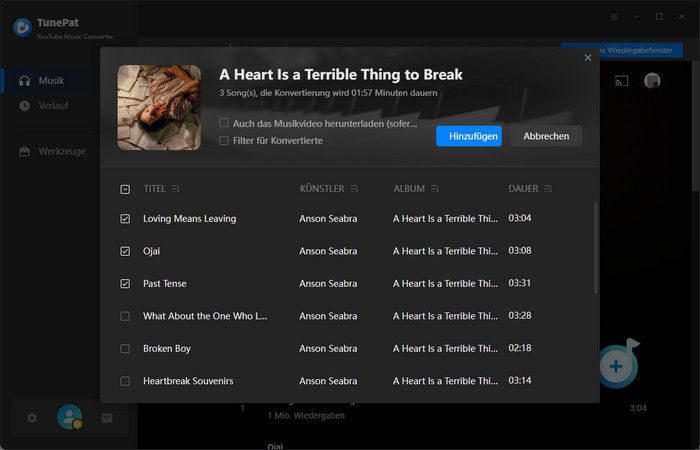Uncheck the Ojai song checkbox
The width and height of the screenshot is (700, 450).
(x=125, y=251)
